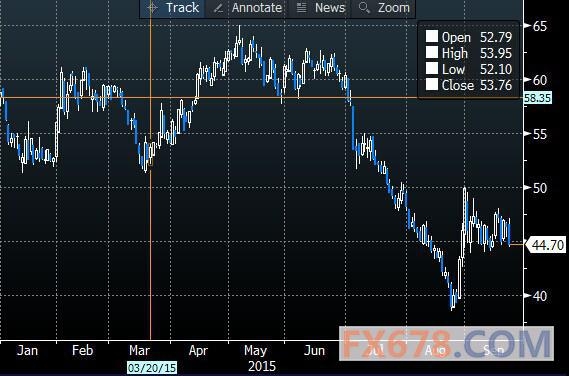Toggle the Open legend checkbox

[432, 36]
